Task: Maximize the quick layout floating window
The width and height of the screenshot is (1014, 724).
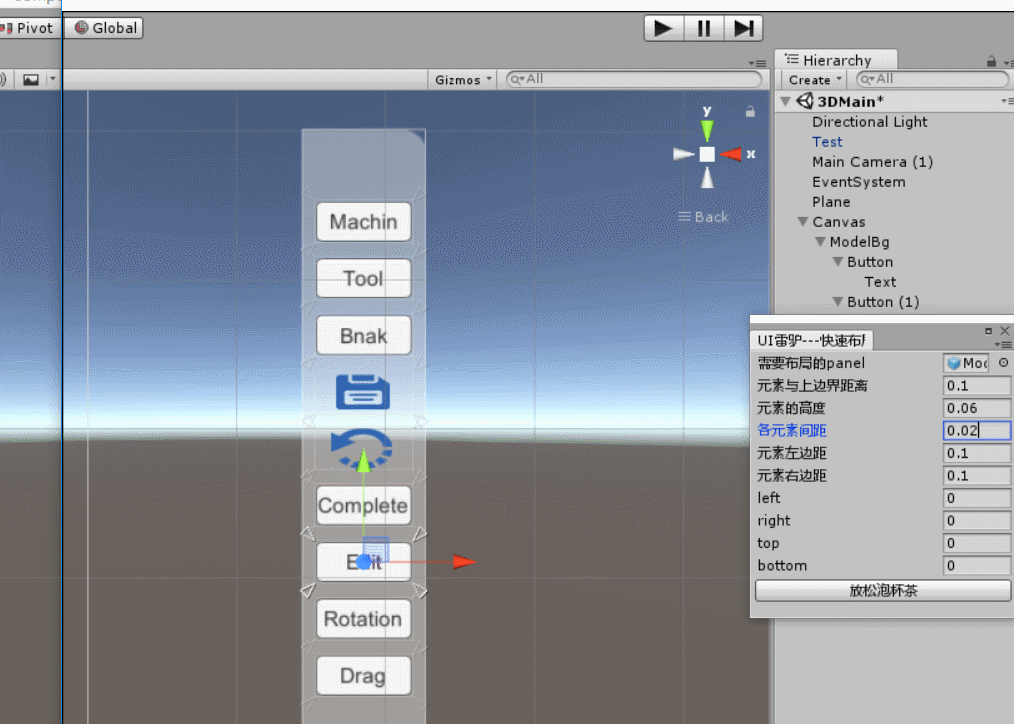Action: click(x=988, y=330)
